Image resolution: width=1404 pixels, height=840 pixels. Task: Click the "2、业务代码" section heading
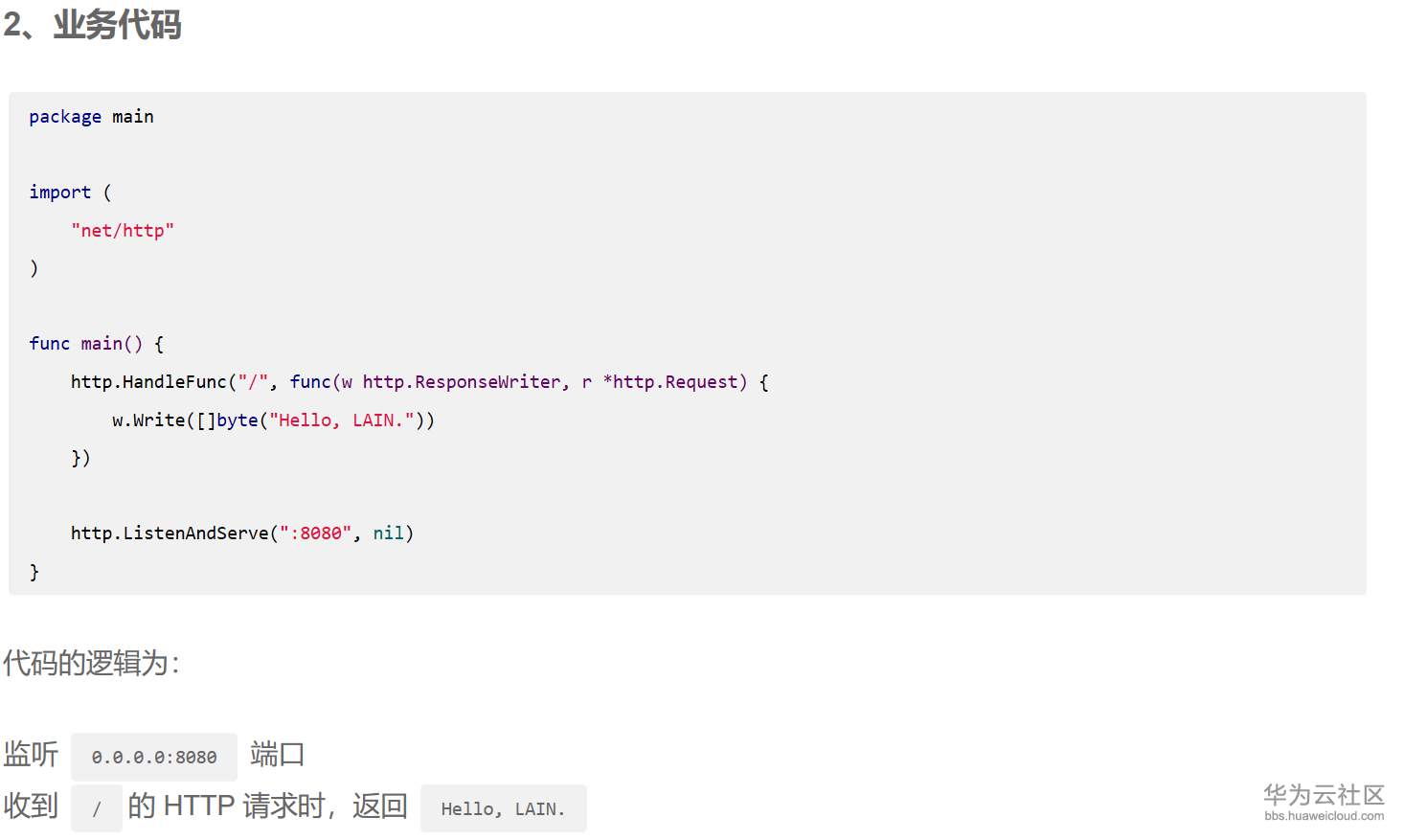[x=93, y=25]
